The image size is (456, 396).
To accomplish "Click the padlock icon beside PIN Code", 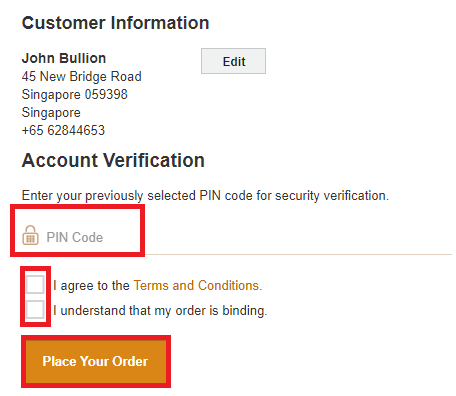I will point(30,235).
